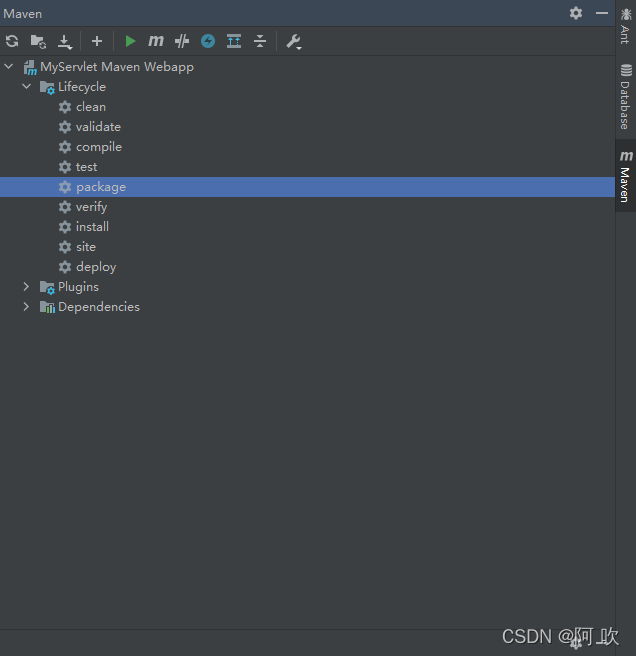Collapse all tree nodes icon
This screenshot has height=656, width=636.
pyautogui.click(x=260, y=41)
